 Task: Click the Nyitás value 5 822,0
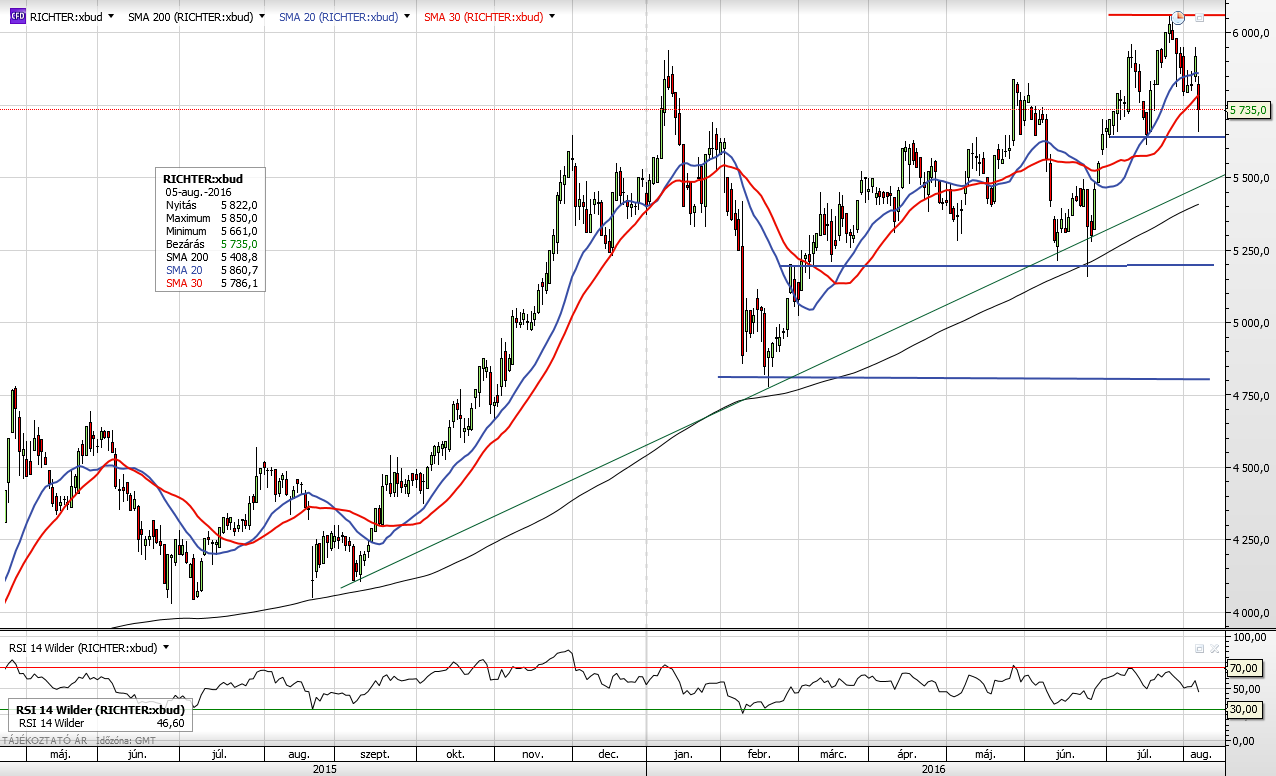(x=239, y=205)
